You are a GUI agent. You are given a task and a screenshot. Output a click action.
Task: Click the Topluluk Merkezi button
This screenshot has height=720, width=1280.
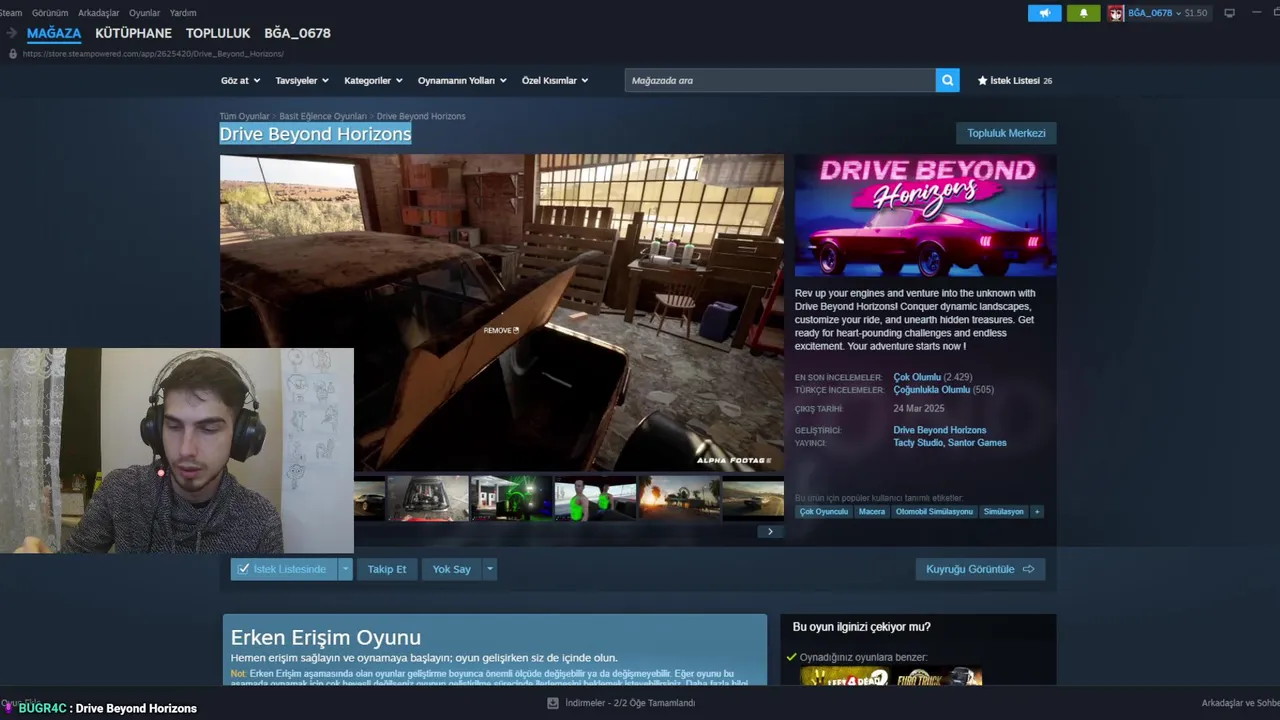tap(1006, 133)
